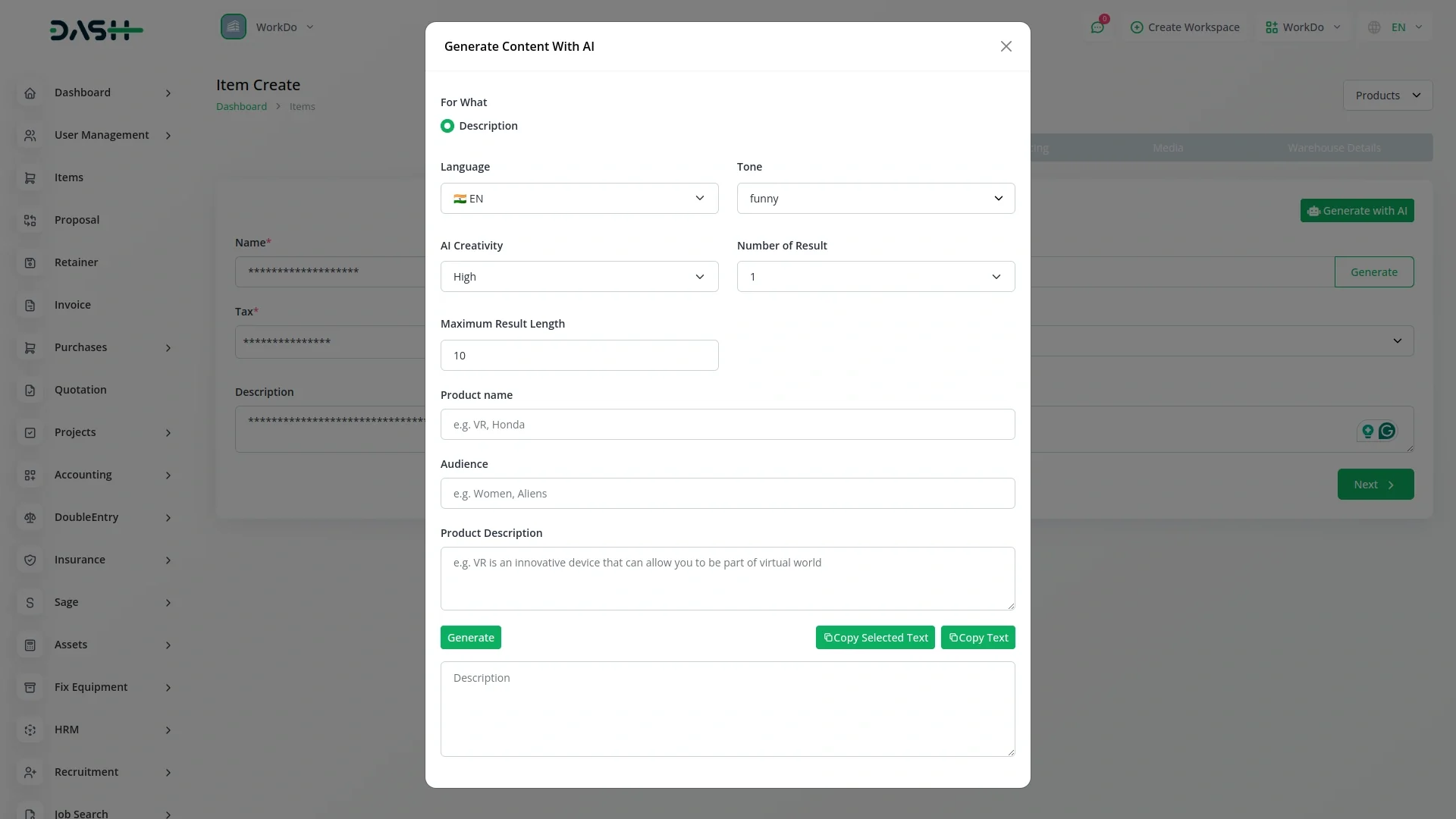The image size is (1456, 819).
Task: Click the Invoice document icon in sidebar
Action: coord(30,305)
